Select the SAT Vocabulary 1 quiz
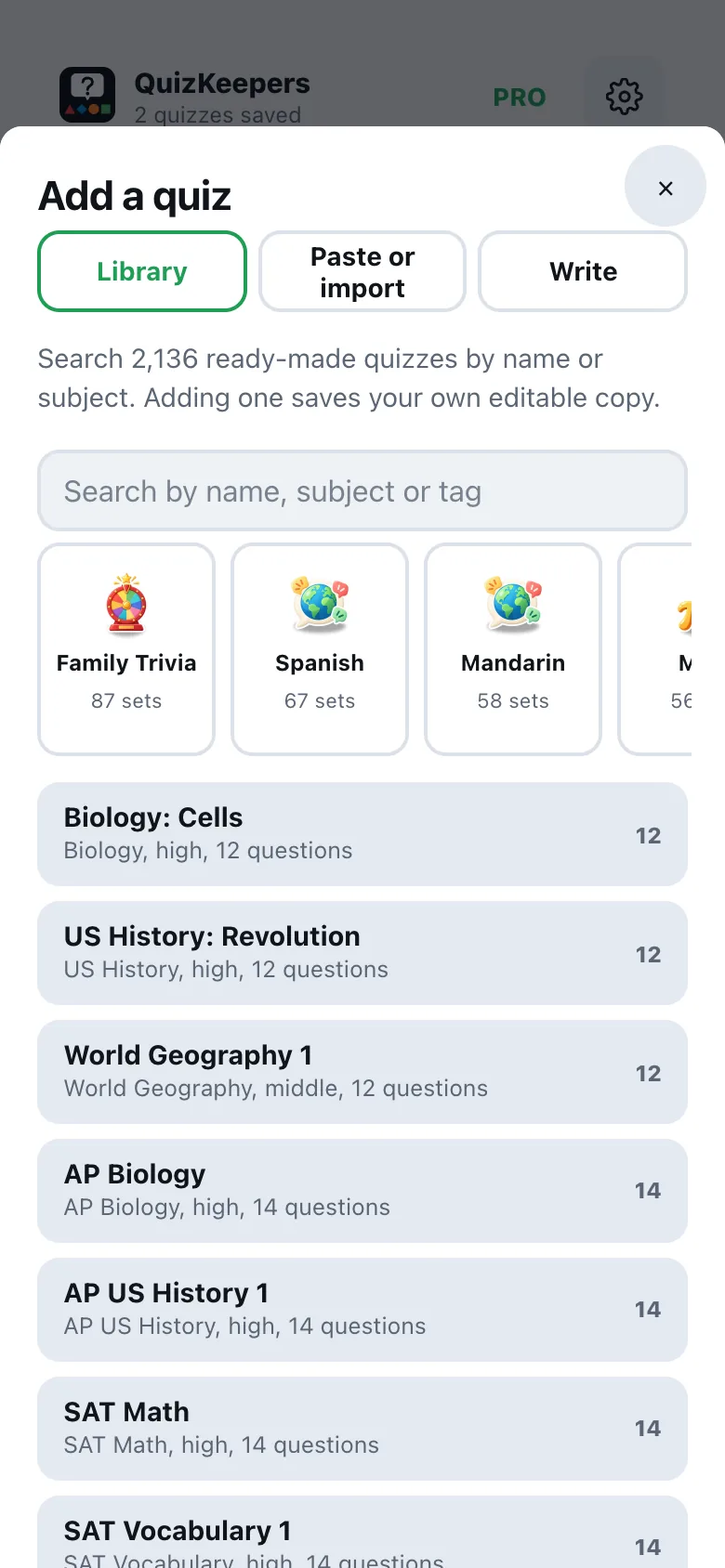725x1568 pixels. coord(362,1533)
